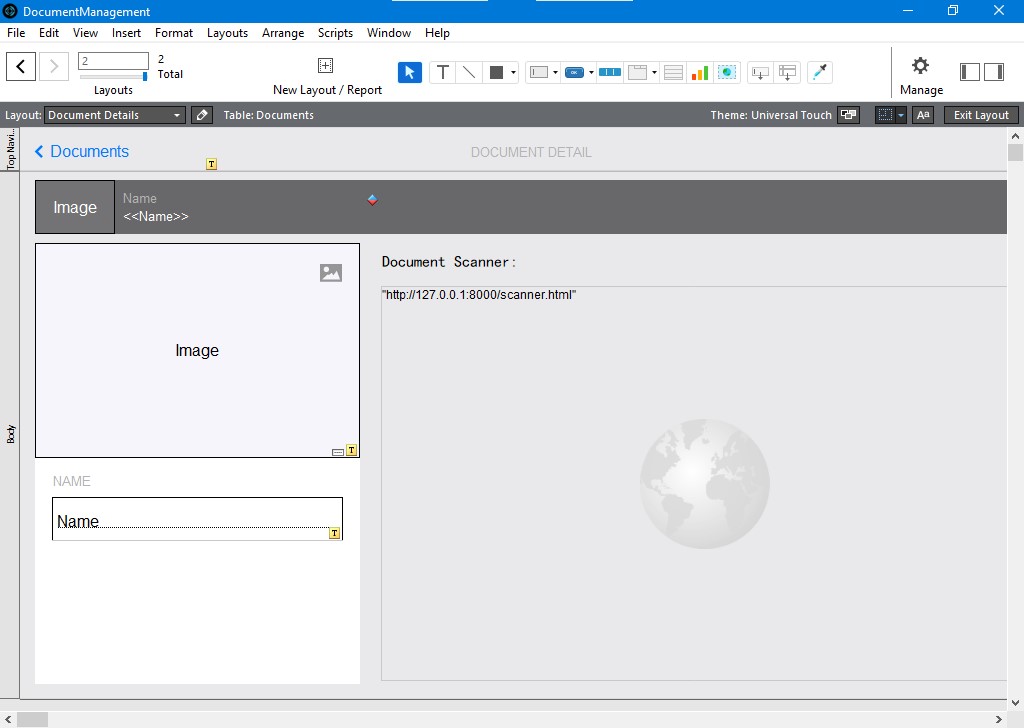The height and width of the screenshot is (728, 1024).
Task: Click the Chart tool icon
Action: (x=699, y=72)
